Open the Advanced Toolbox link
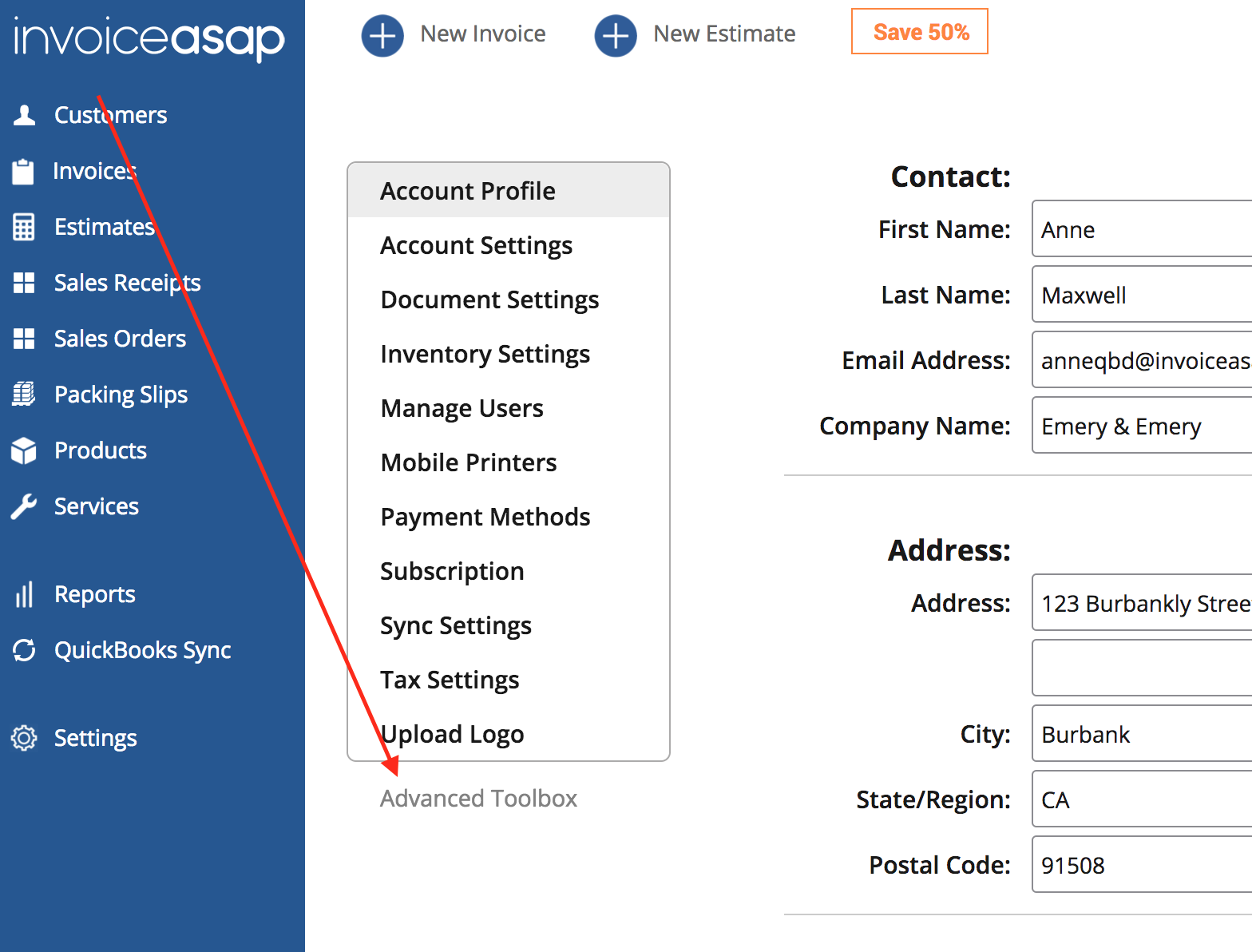Screen dimensions: 1252x952 click(478, 799)
